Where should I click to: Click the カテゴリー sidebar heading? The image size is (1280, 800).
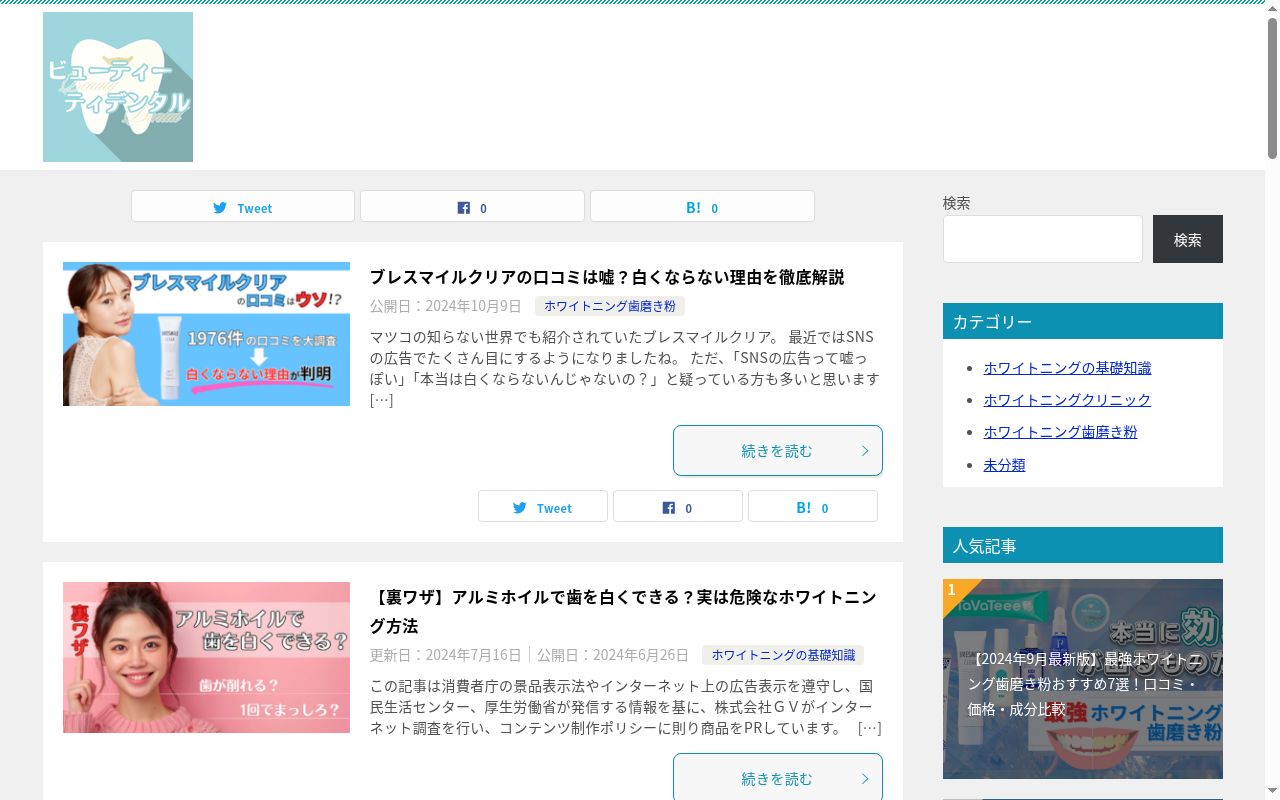tap(1083, 321)
